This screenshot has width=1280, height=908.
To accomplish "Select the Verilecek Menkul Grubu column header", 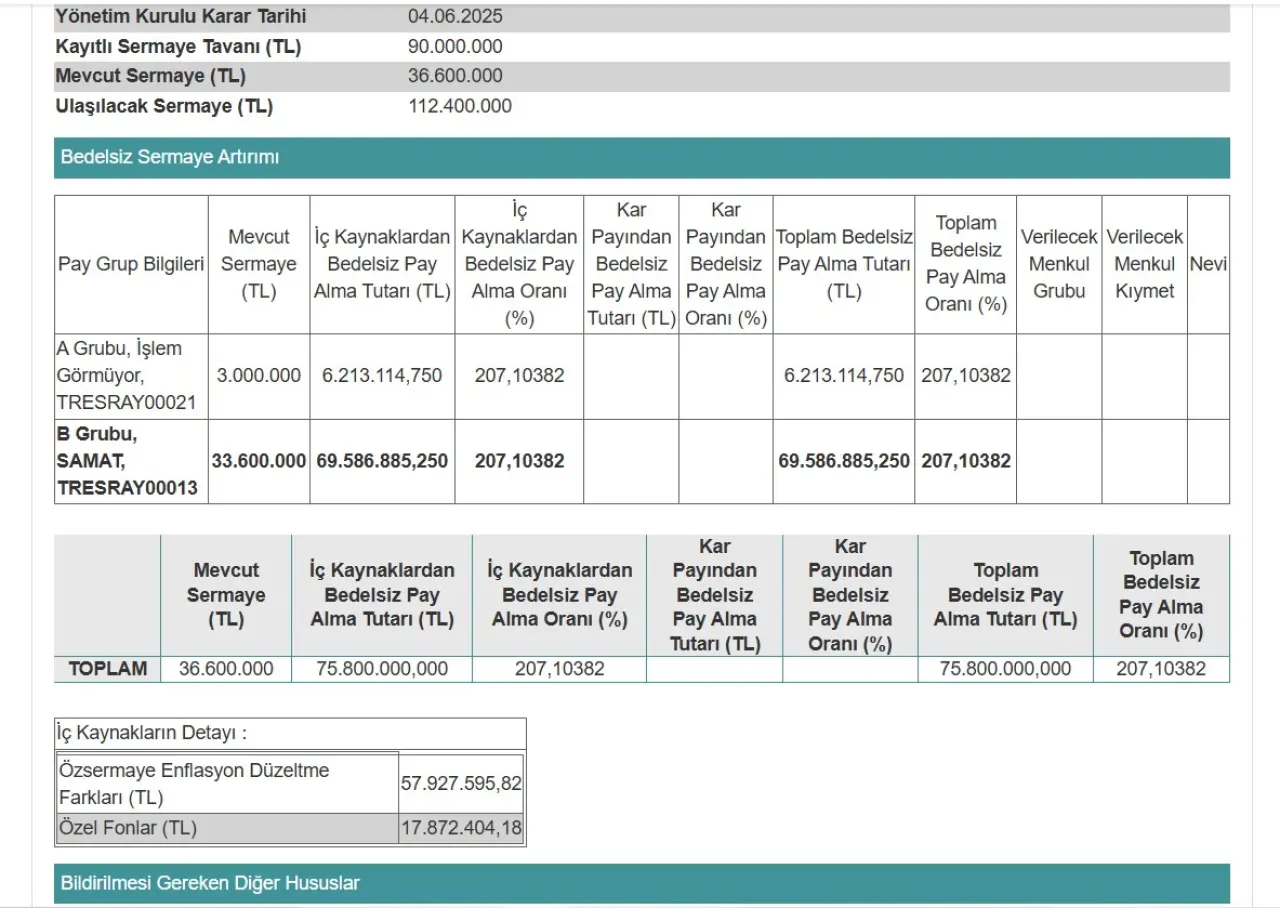I will coord(1059,265).
